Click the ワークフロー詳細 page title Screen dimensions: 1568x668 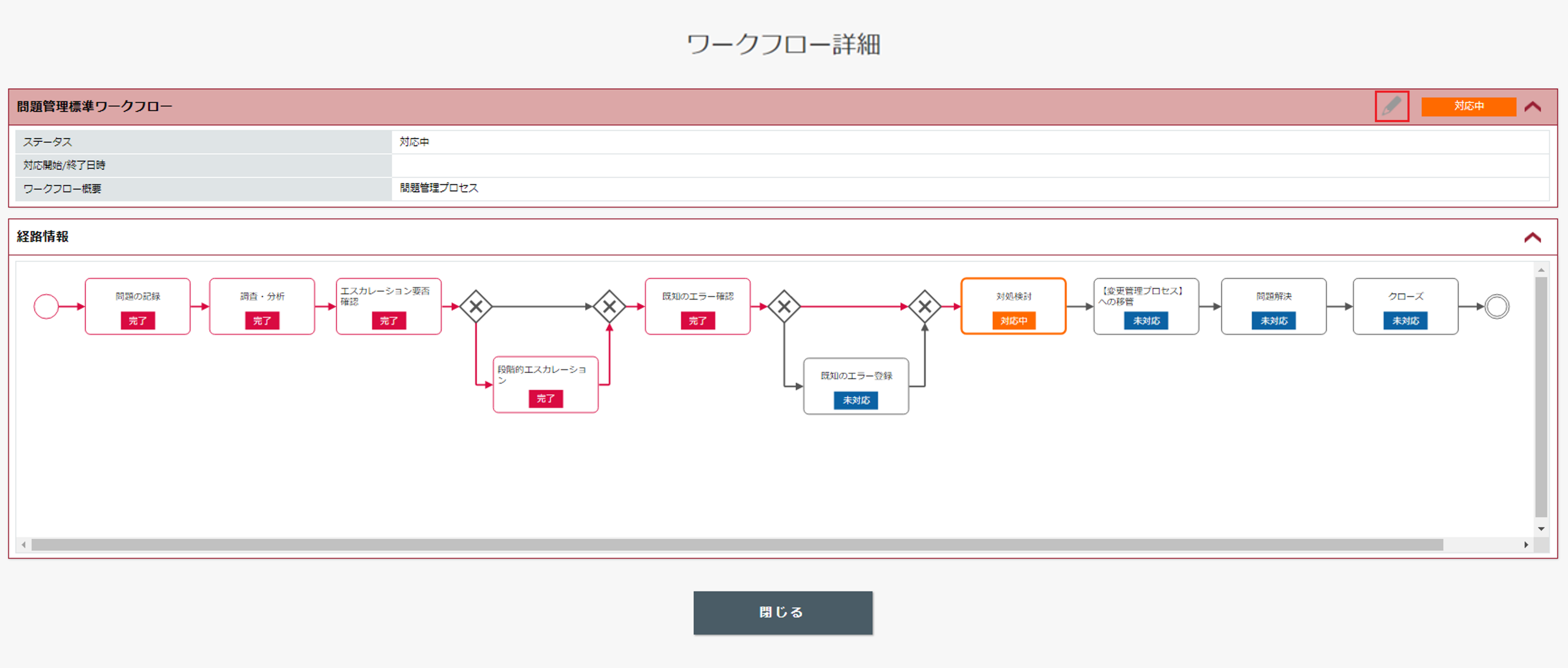click(x=783, y=44)
